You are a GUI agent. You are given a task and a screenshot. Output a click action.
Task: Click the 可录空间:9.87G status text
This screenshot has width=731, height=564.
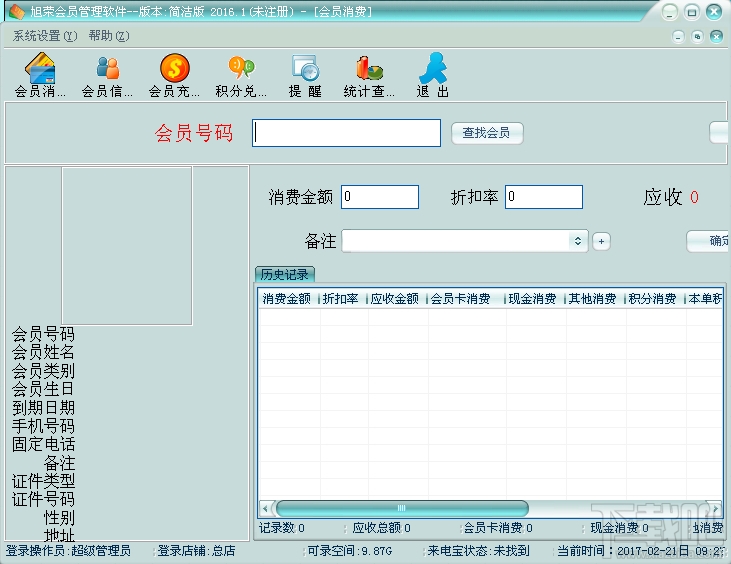click(350, 551)
